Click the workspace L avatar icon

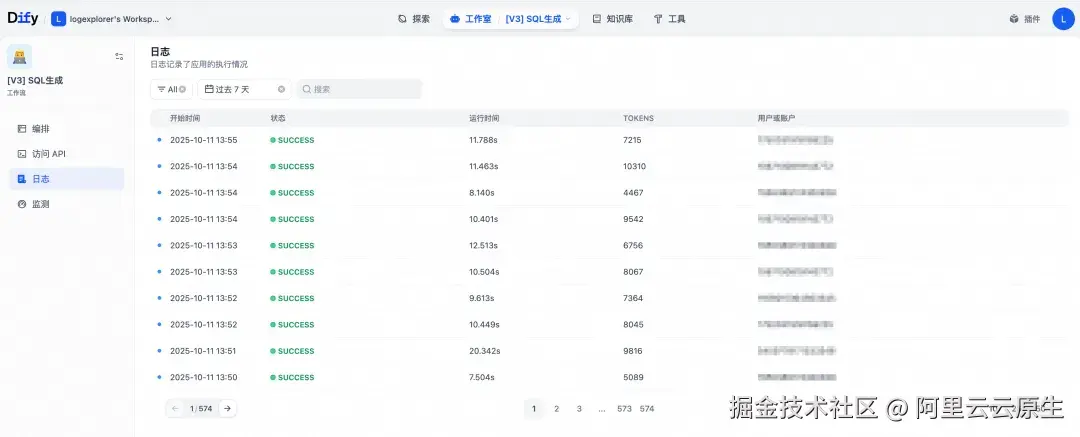(x=59, y=19)
